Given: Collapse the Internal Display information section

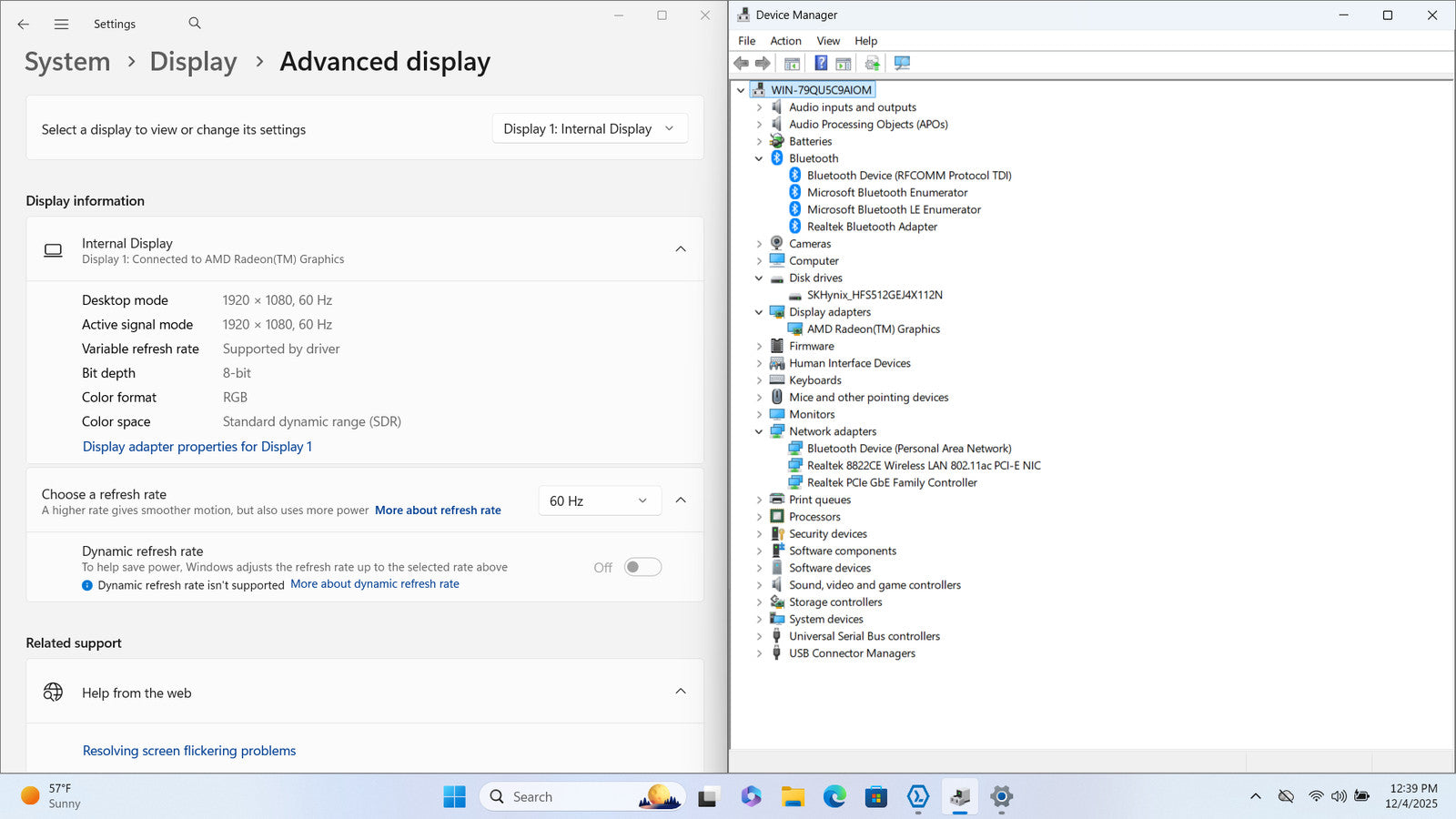Looking at the screenshot, I should (681, 249).
